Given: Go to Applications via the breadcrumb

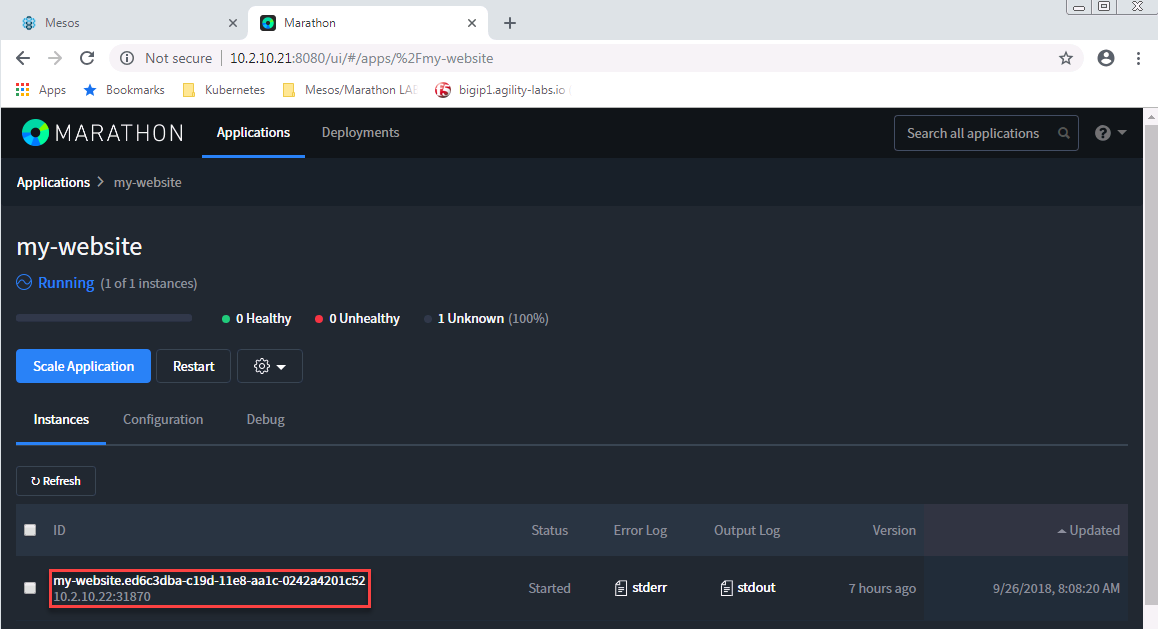Looking at the screenshot, I should point(53,182).
